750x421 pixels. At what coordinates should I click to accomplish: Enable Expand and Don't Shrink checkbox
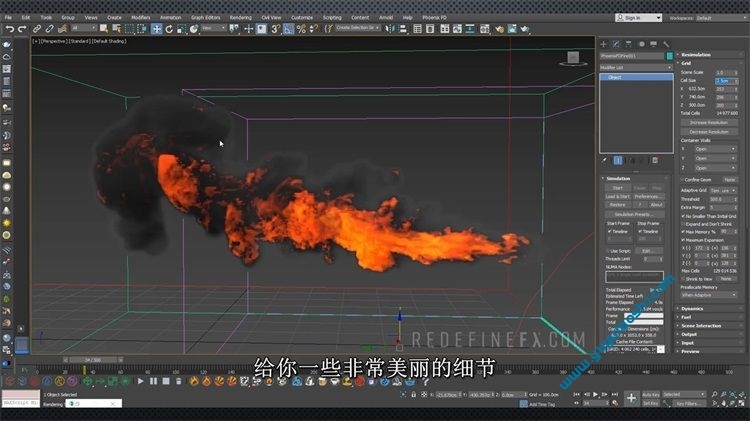pos(683,224)
